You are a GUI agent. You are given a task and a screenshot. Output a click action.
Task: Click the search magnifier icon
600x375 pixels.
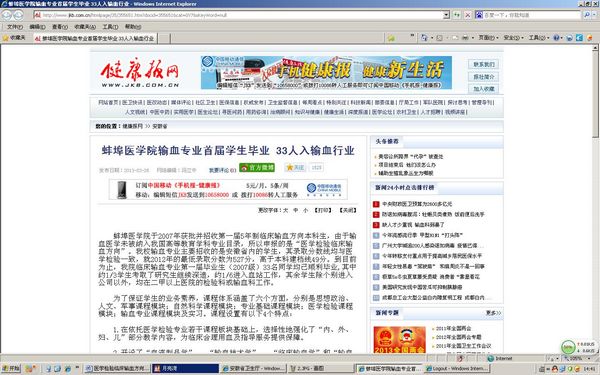point(587,15)
